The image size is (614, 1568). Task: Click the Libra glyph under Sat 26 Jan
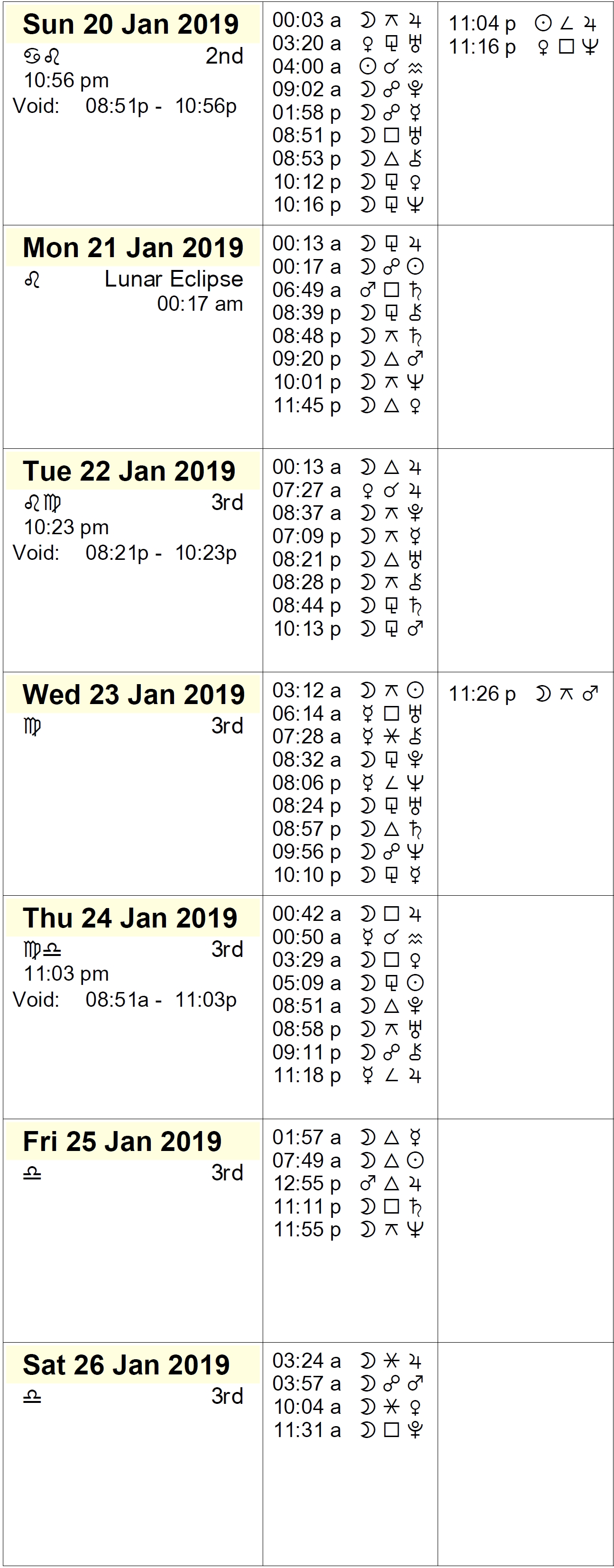[x=32, y=1396]
